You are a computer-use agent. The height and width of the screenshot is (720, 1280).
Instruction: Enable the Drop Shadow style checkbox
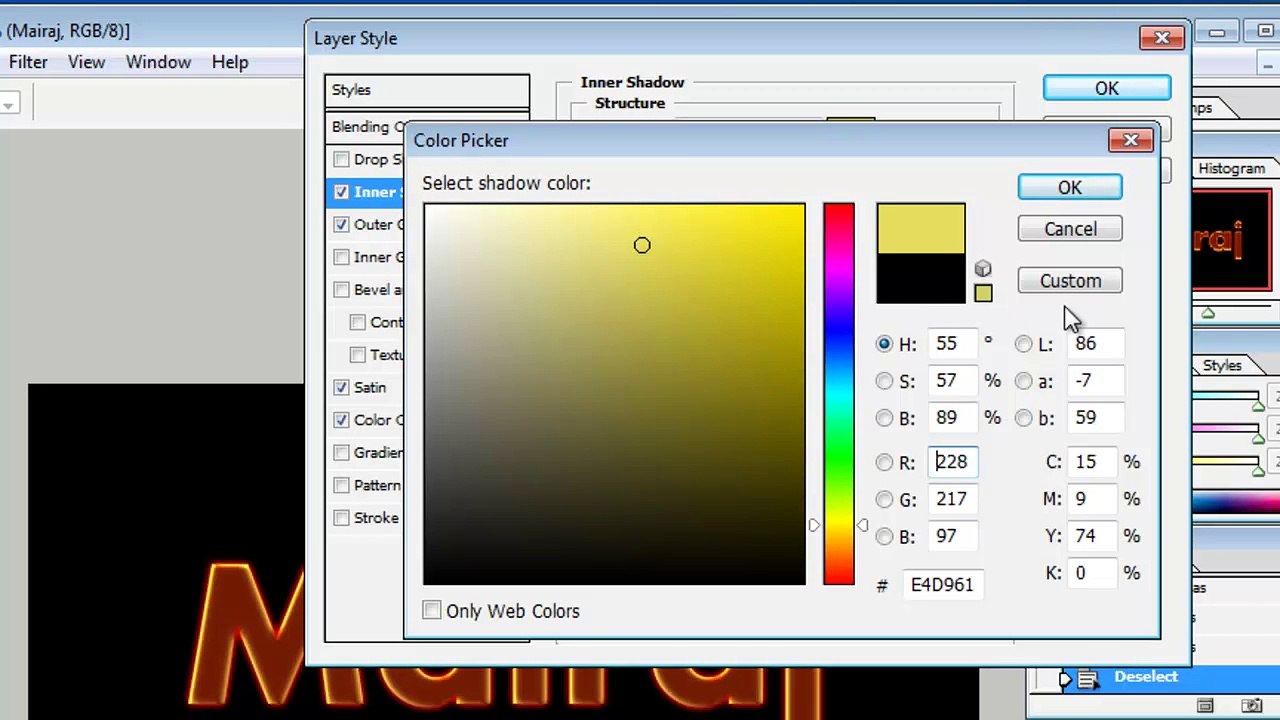coord(342,160)
